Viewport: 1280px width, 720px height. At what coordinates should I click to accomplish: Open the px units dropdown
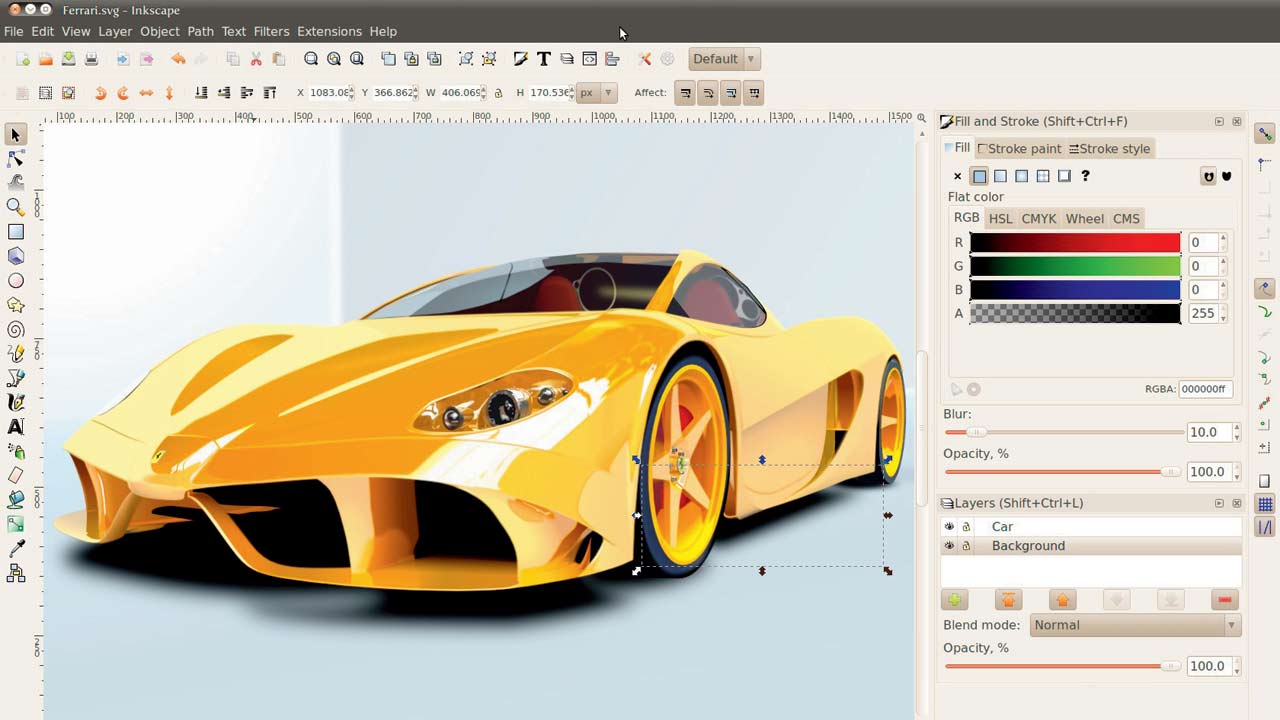(596, 93)
